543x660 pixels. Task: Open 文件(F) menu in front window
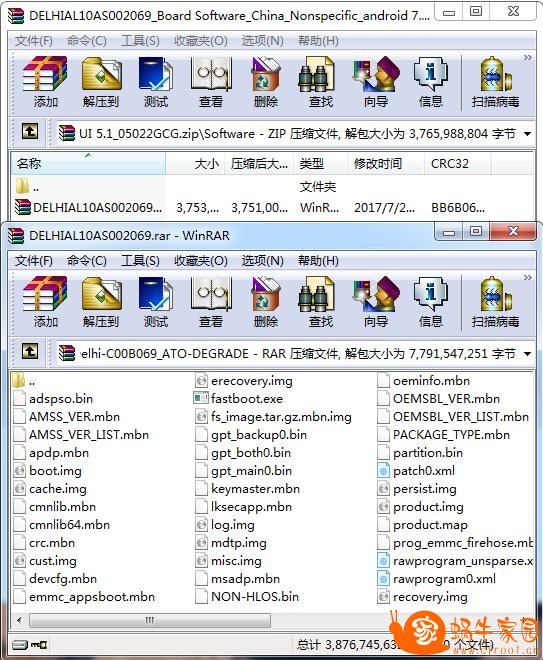(x=34, y=261)
